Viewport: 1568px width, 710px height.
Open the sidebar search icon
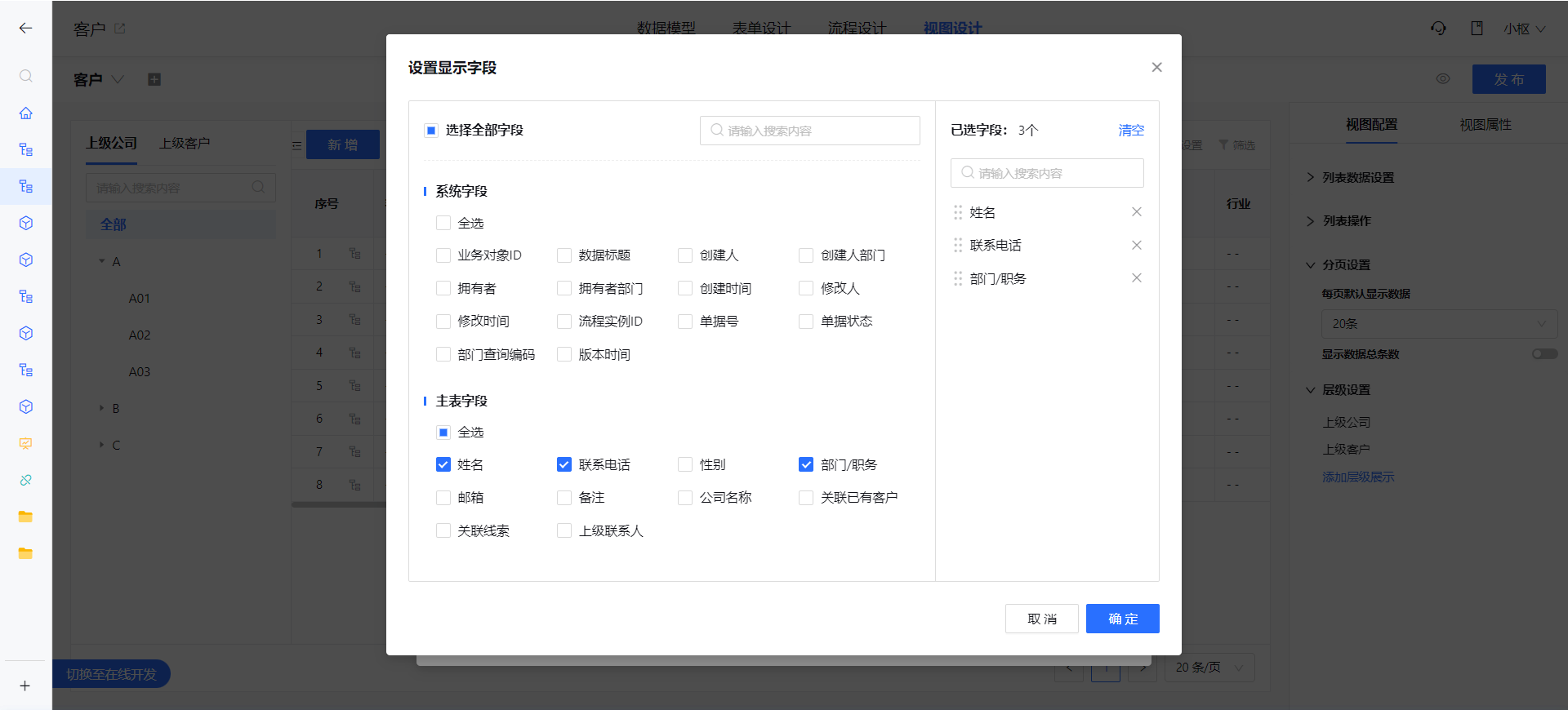click(25, 76)
